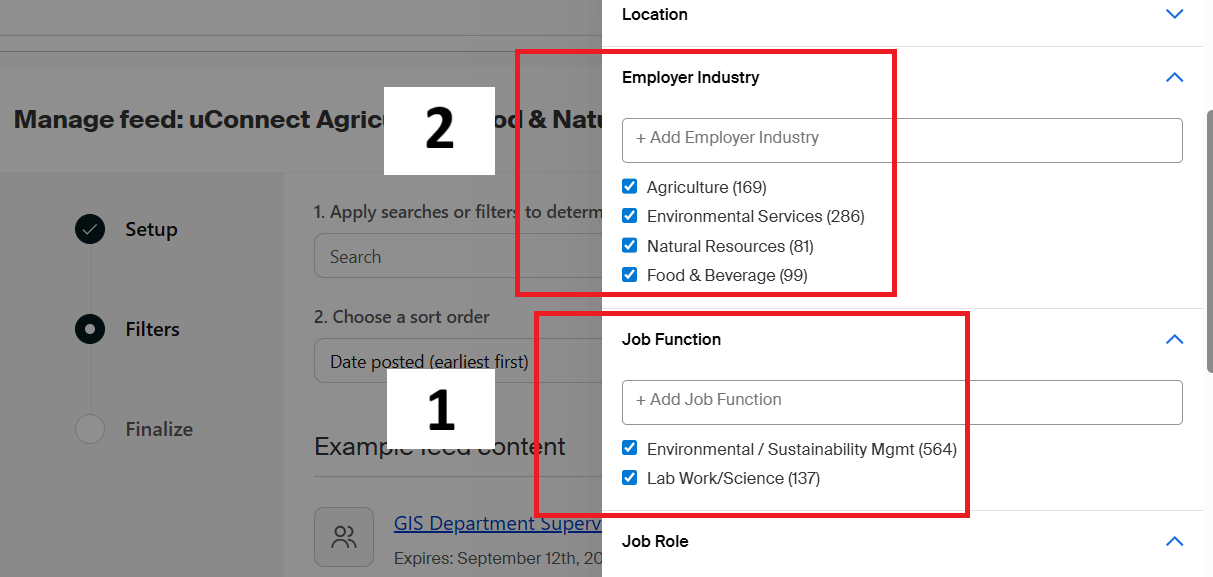Go to the Finalize step
This screenshot has height=577, width=1213.
click(159, 429)
